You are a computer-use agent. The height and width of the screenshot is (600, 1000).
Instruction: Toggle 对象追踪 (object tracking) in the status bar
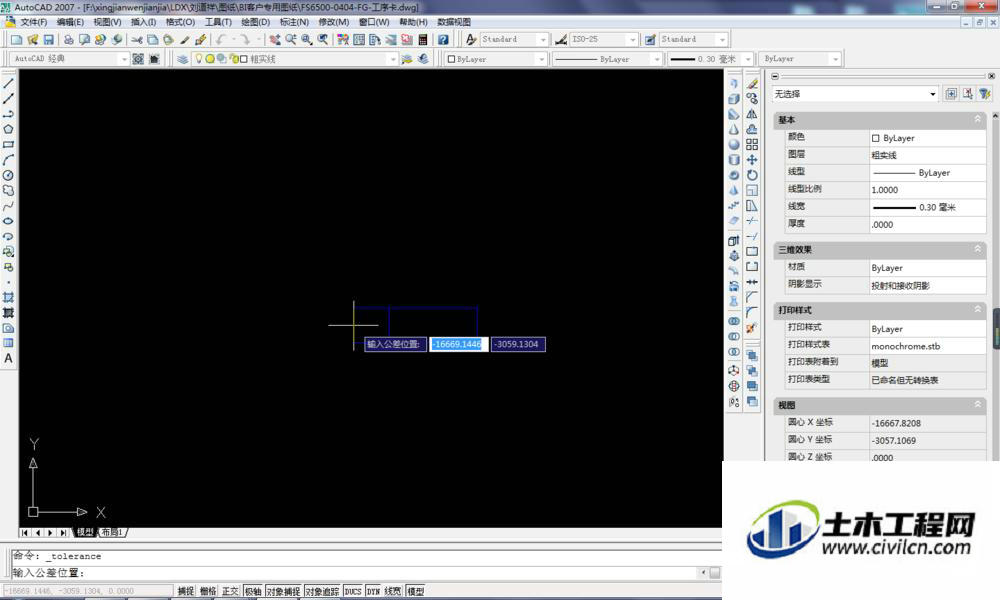pos(322,592)
